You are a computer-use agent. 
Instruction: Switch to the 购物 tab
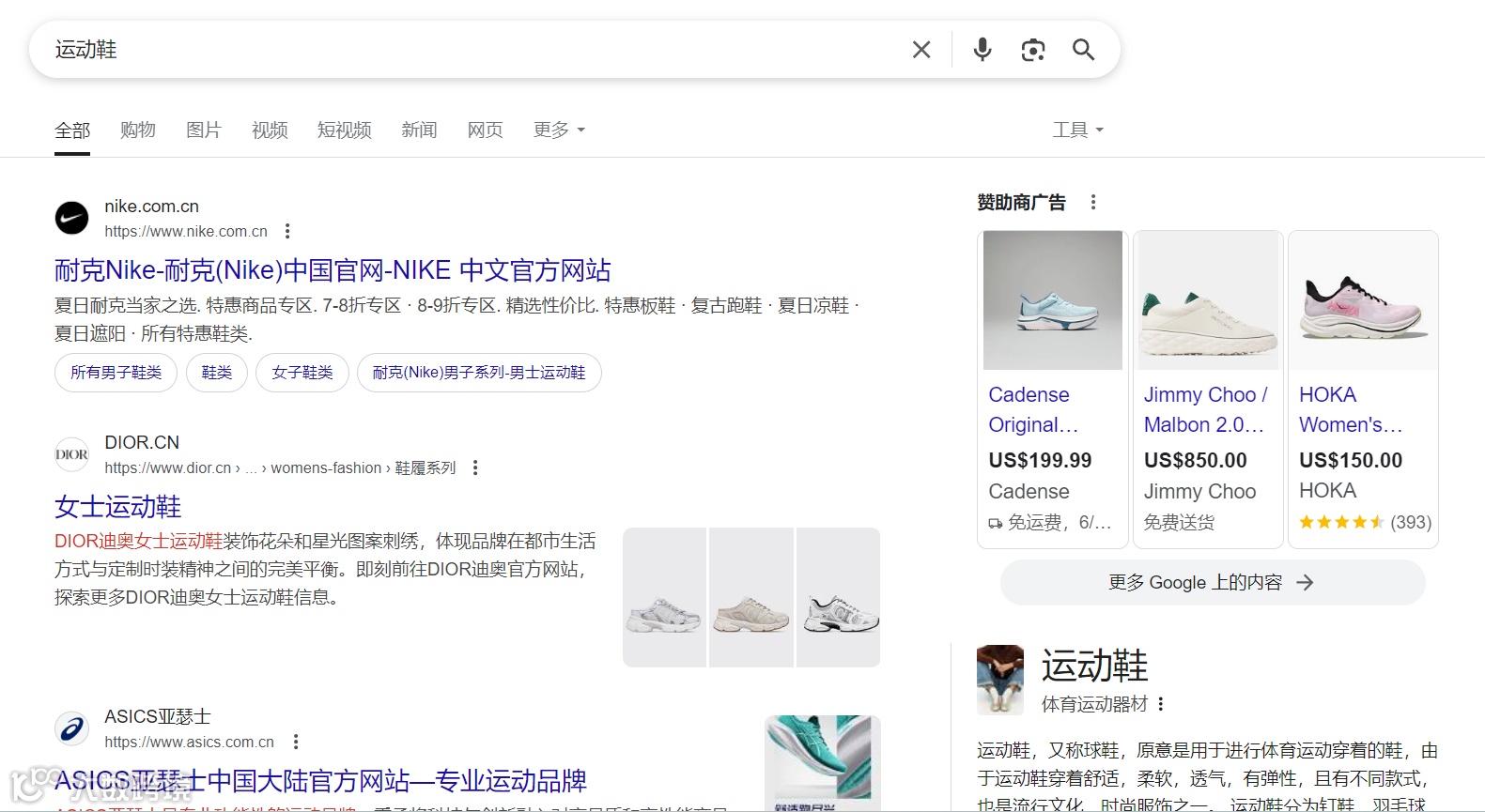point(138,130)
